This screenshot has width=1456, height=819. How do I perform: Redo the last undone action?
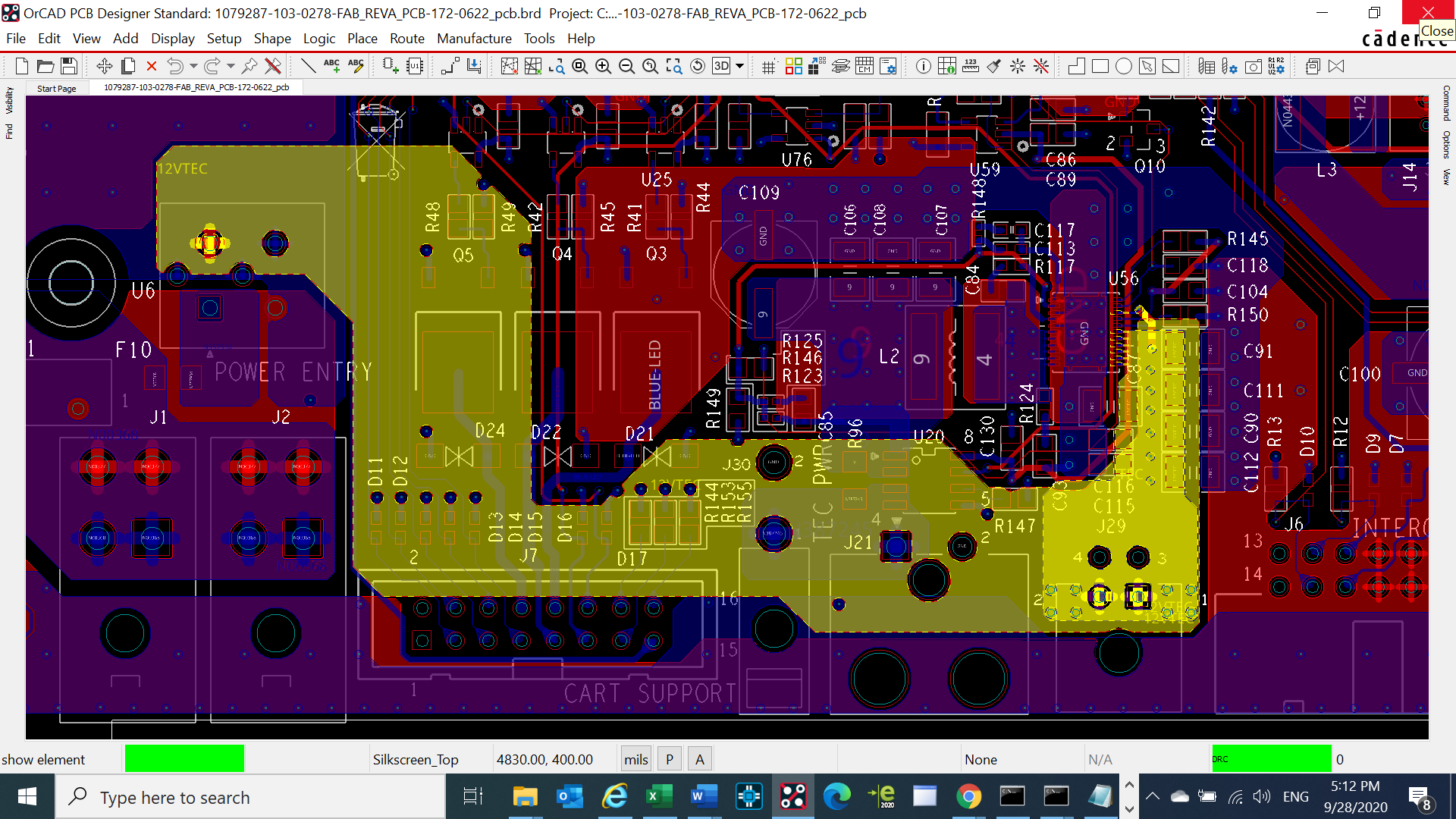[x=212, y=67]
